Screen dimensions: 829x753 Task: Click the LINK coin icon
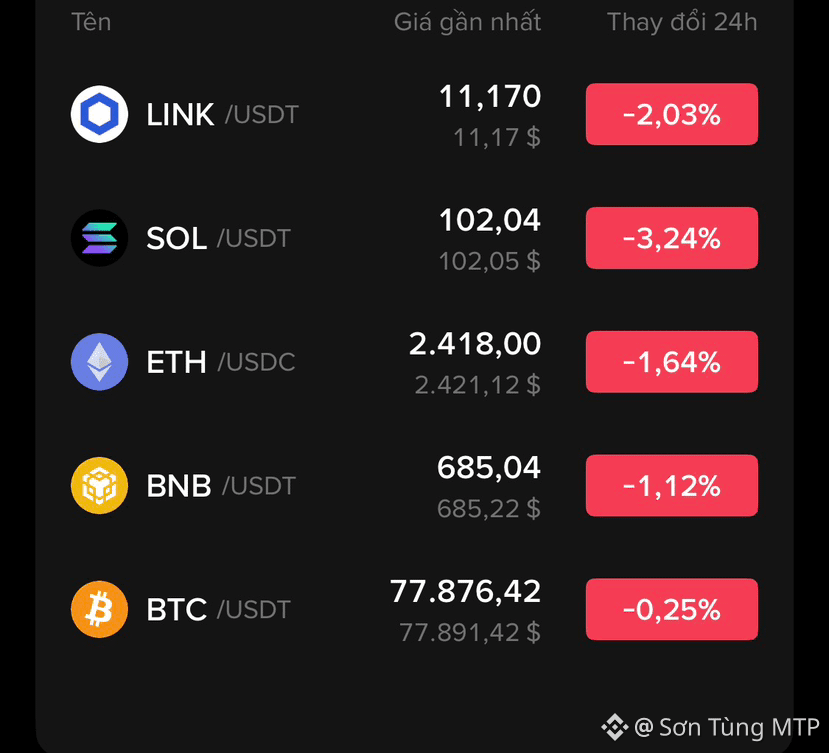99,114
